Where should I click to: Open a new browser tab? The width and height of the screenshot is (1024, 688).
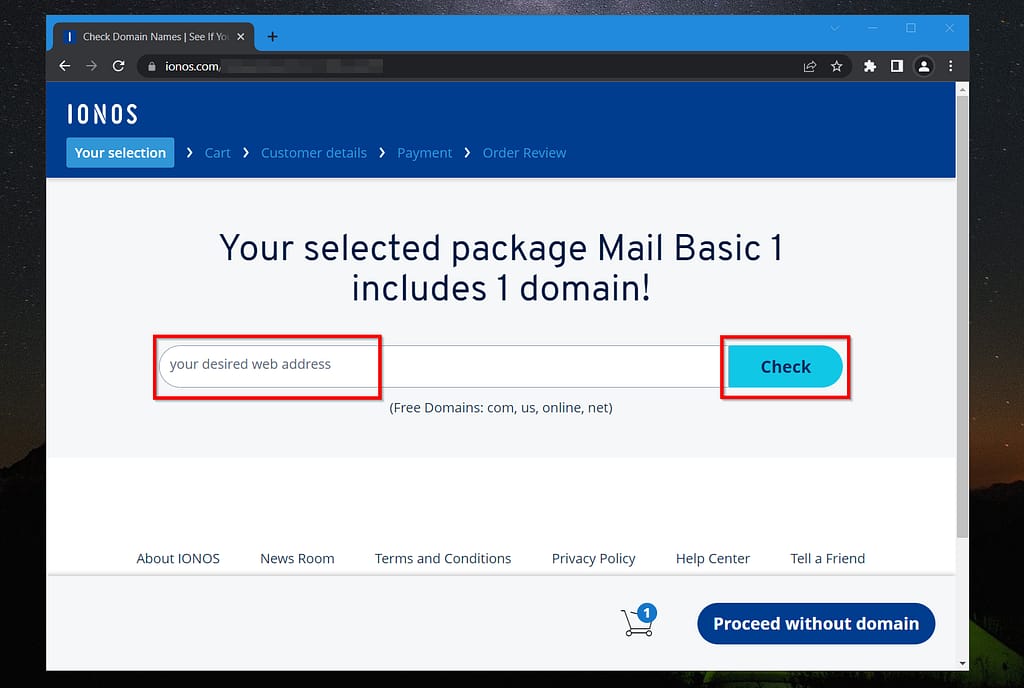272,37
